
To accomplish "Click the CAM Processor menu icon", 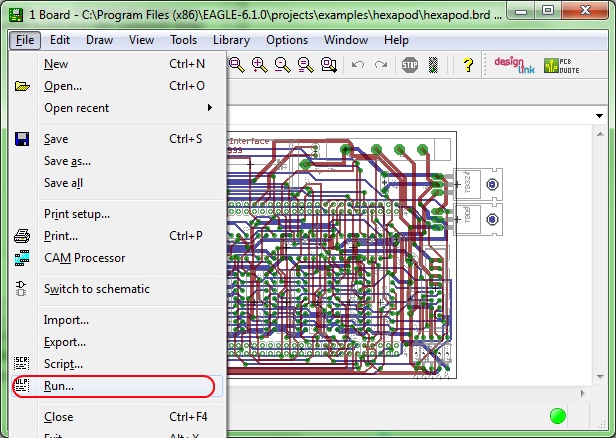I will [22, 258].
